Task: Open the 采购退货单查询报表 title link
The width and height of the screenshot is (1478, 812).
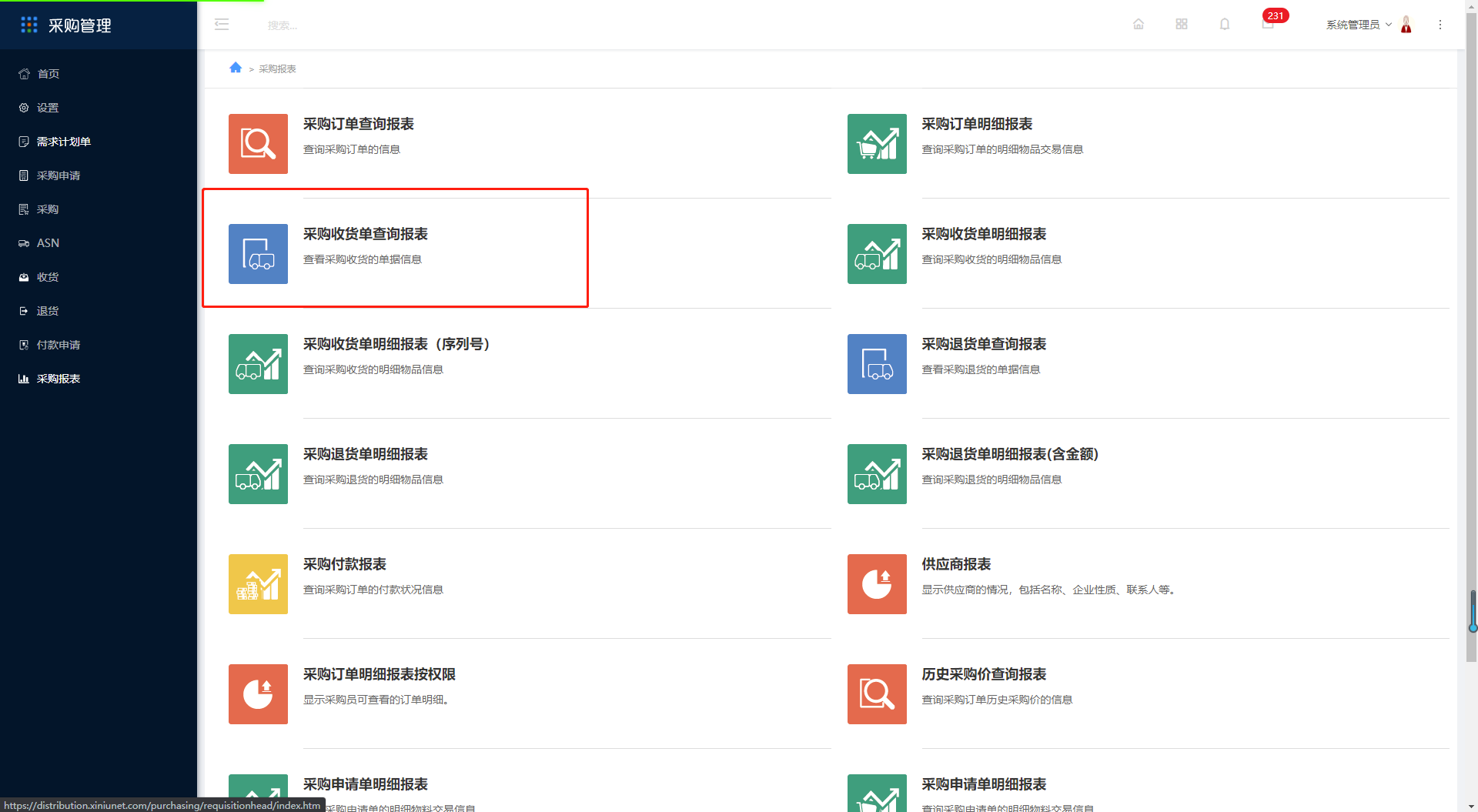Action: point(984,344)
